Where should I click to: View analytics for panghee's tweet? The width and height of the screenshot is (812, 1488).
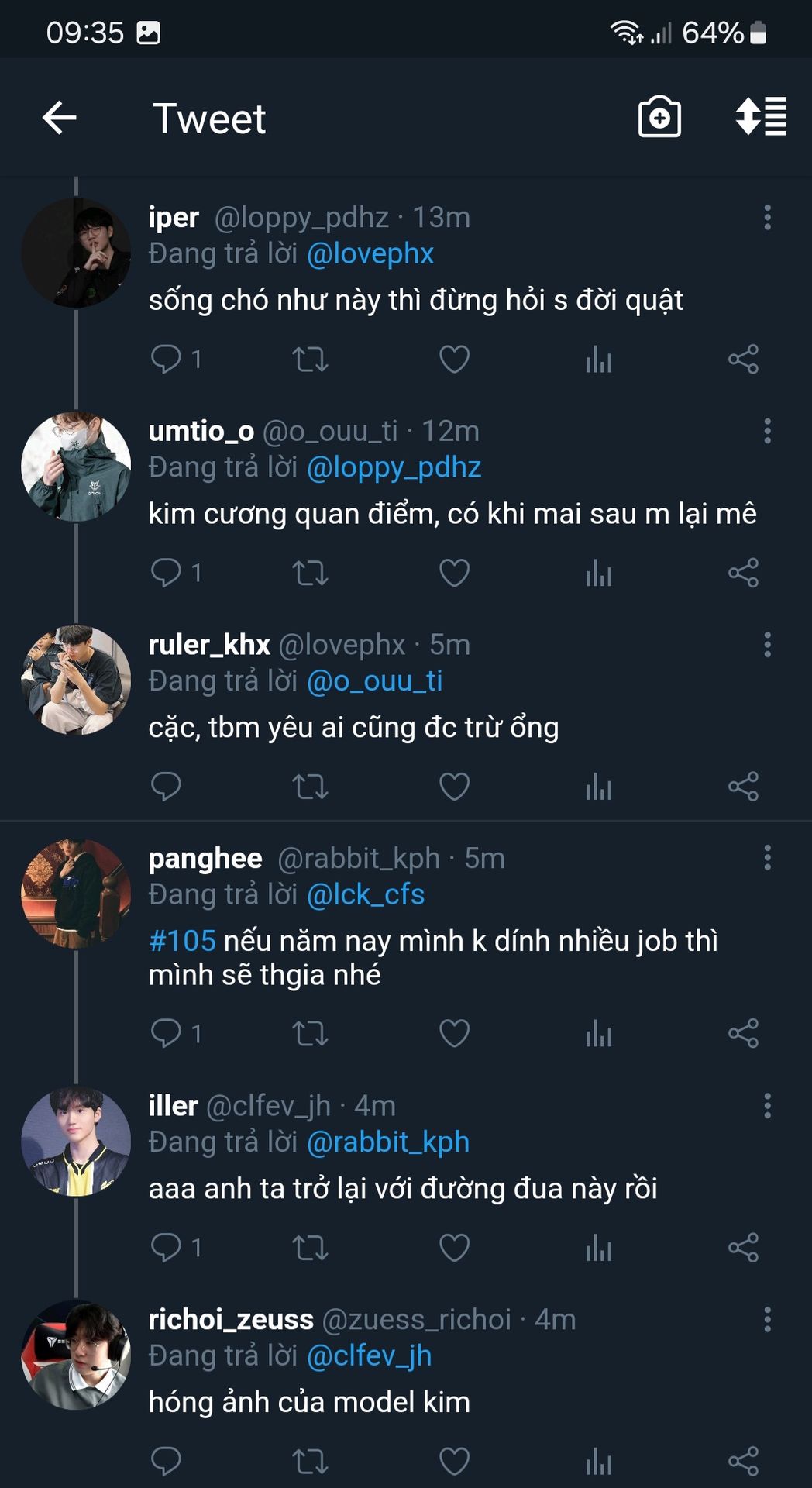[599, 1034]
